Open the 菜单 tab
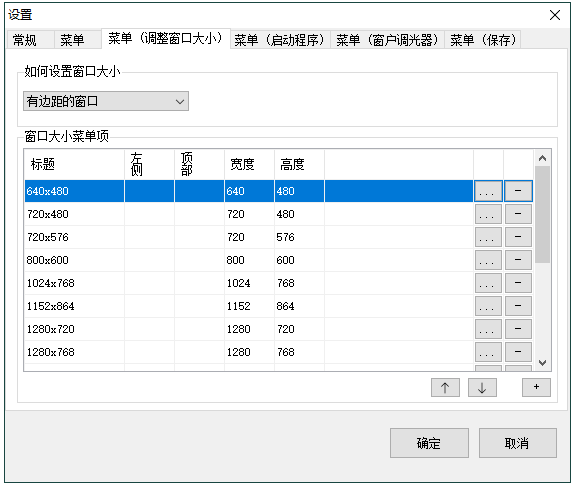This screenshot has width=580, height=489. click(x=78, y=40)
